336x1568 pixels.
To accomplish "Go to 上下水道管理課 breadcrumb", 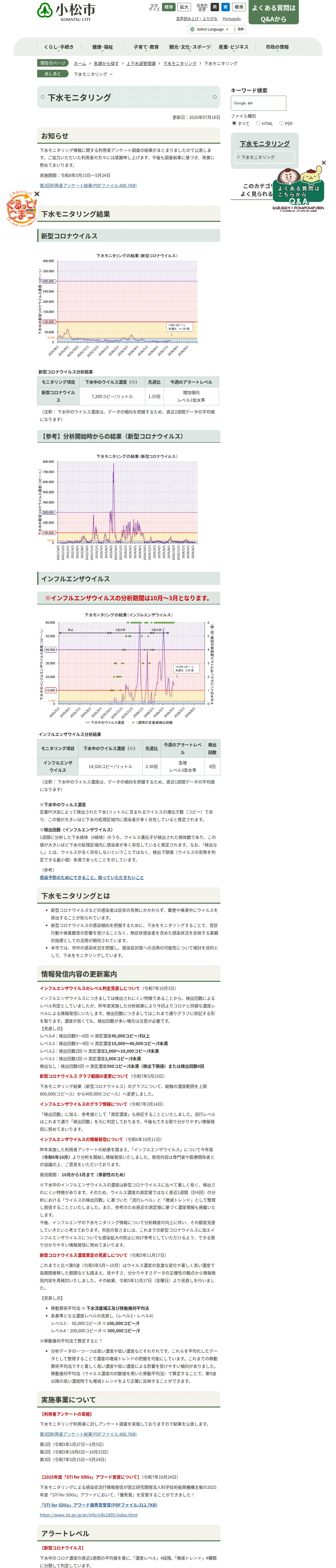I will click(141, 63).
